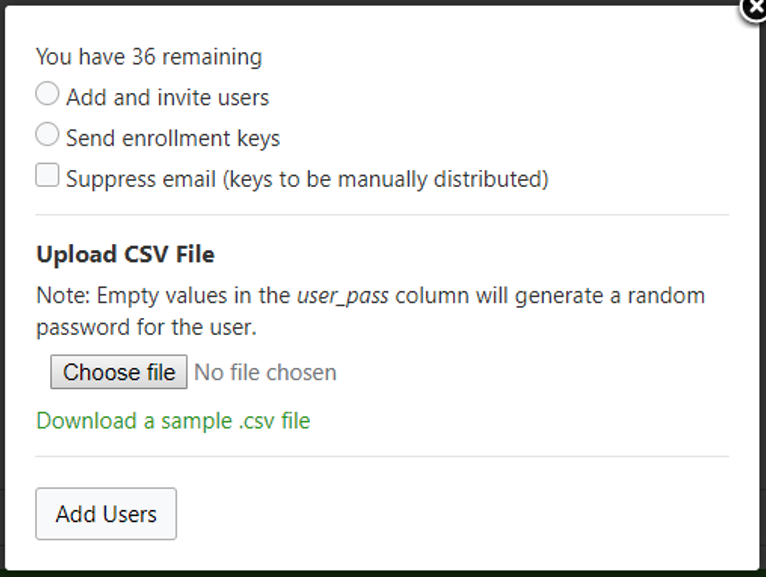Click the italic user_pass column name

click(343, 296)
